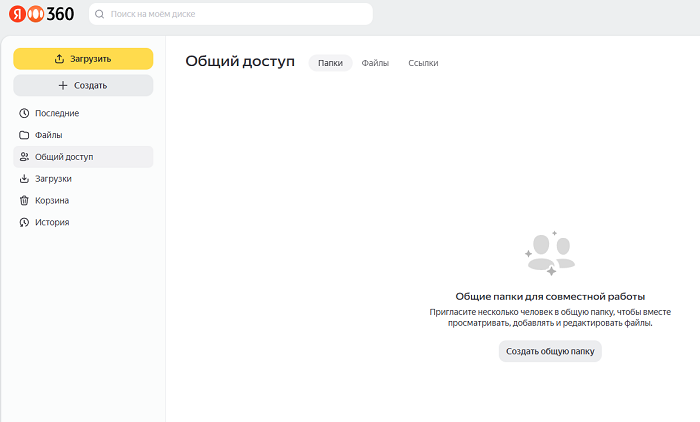This screenshot has width=700, height=422.
Task: Click the upload arrow icon on Загрузить
Action: (59, 59)
